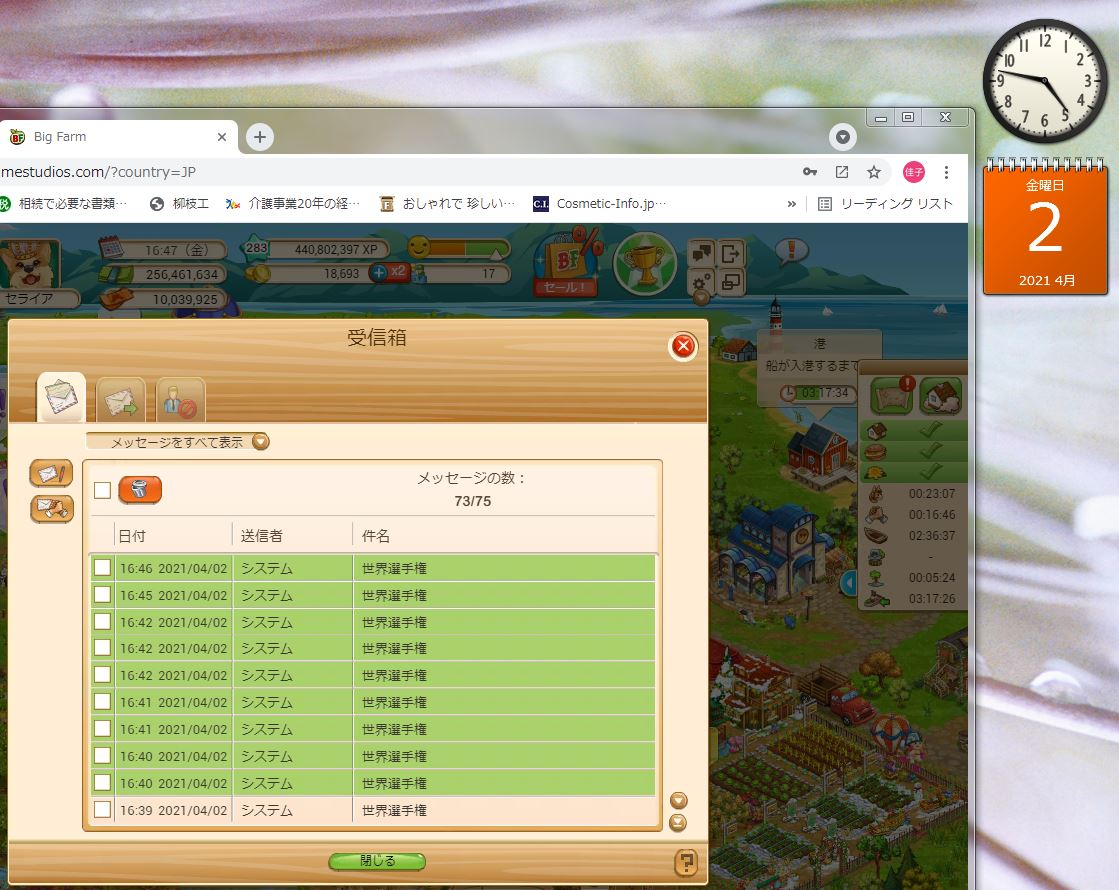
Task: Toggle the fullscreen windows icon
Action: (x=731, y=282)
